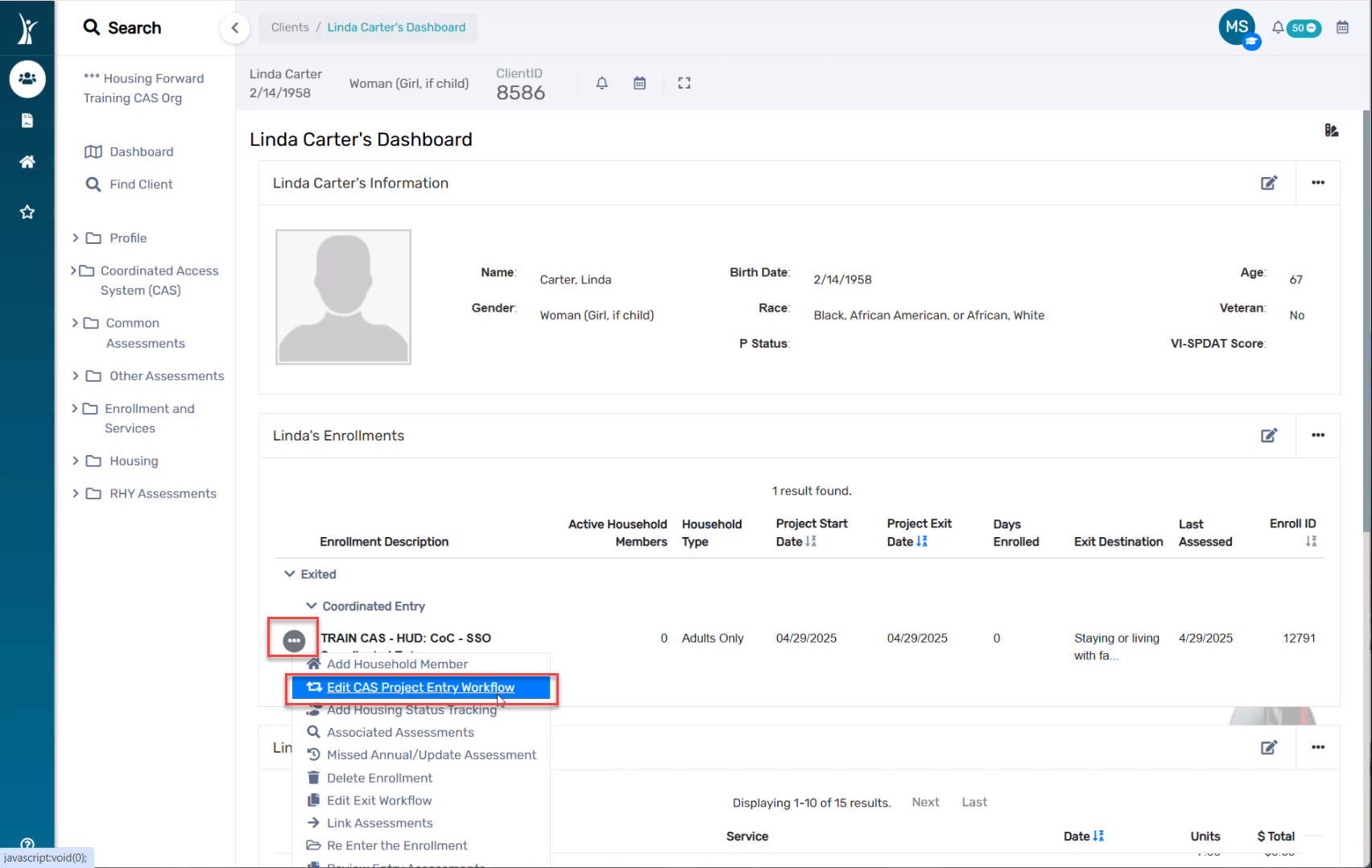Expand client header using the fullscreen icon
The height and width of the screenshot is (868, 1372).
684,82
